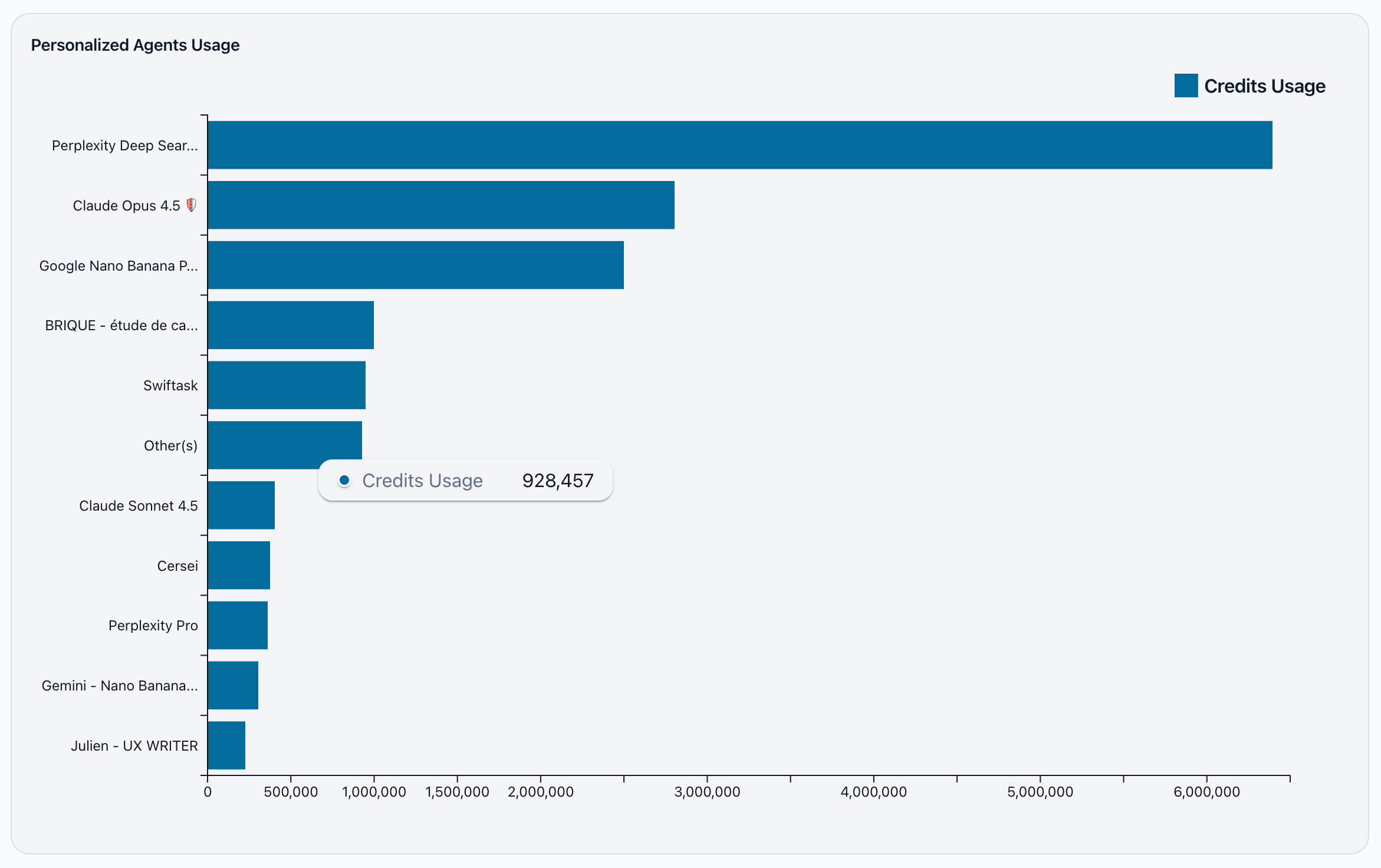
Task: Click the '6,000,000' x-axis tick label
Action: pos(1206,792)
